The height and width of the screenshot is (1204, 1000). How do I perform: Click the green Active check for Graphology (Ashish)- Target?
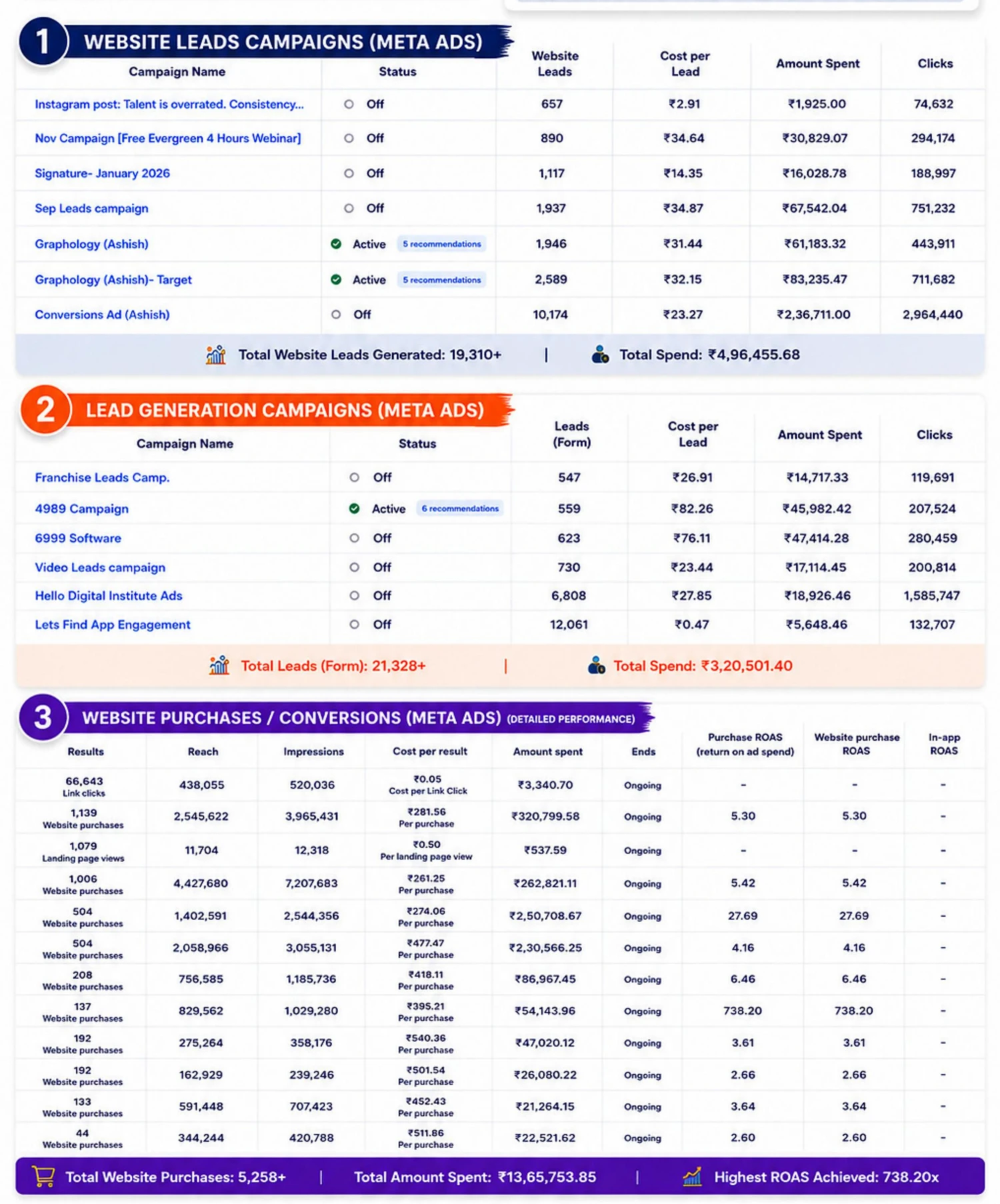point(336,279)
